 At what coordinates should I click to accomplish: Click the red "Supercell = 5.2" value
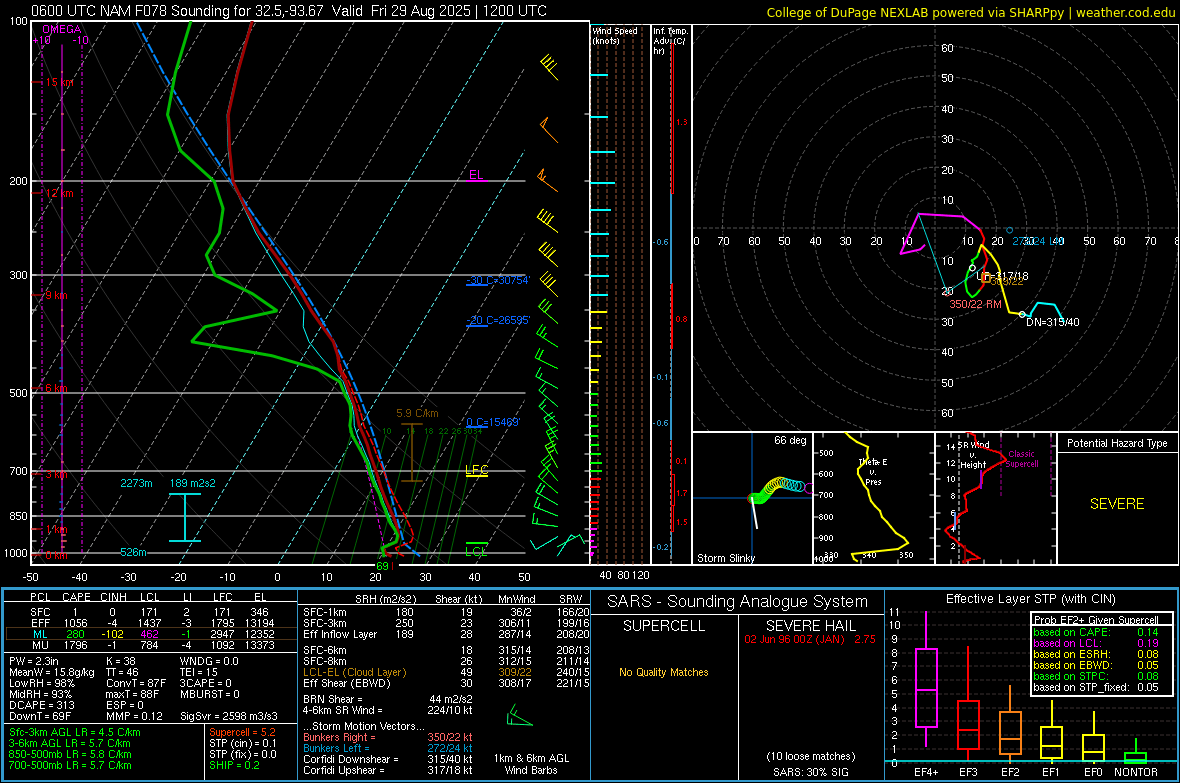(x=242, y=732)
